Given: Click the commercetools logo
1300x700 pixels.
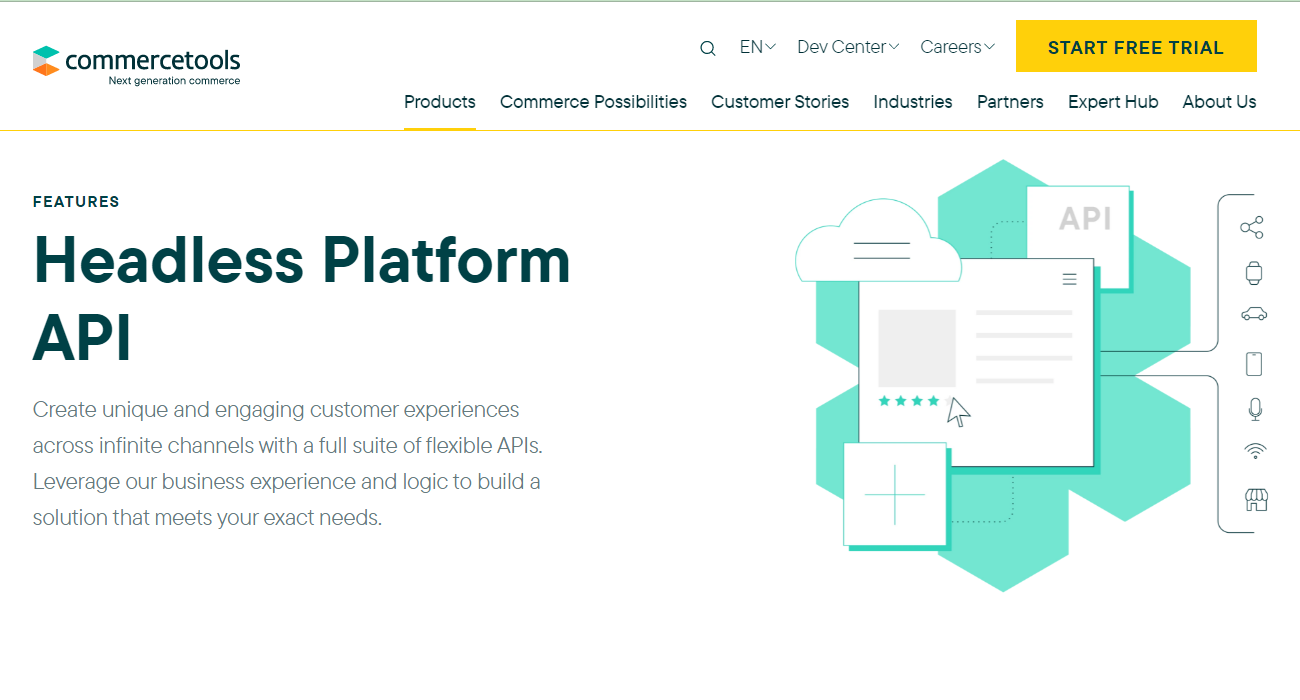Looking at the screenshot, I should 136,65.
